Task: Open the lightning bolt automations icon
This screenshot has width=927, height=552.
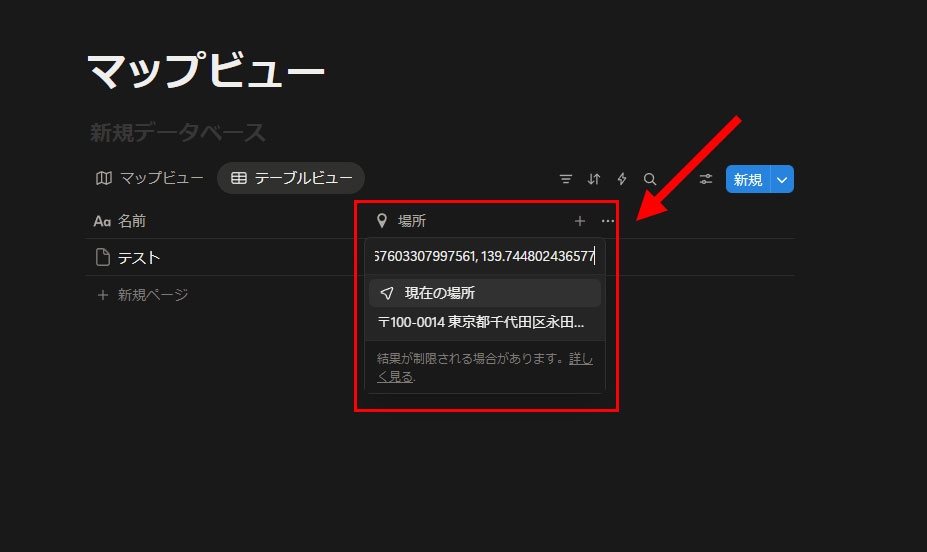Action: pos(622,179)
